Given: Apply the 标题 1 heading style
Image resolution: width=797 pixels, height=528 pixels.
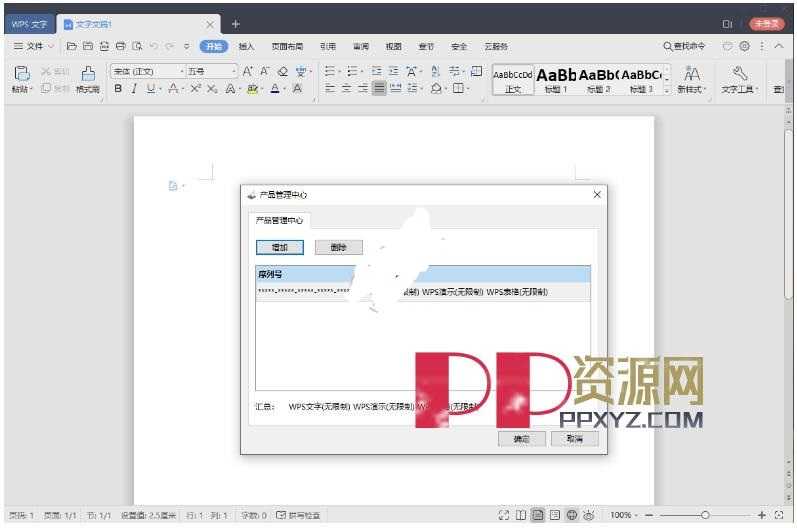Looking at the screenshot, I should [x=556, y=80].
